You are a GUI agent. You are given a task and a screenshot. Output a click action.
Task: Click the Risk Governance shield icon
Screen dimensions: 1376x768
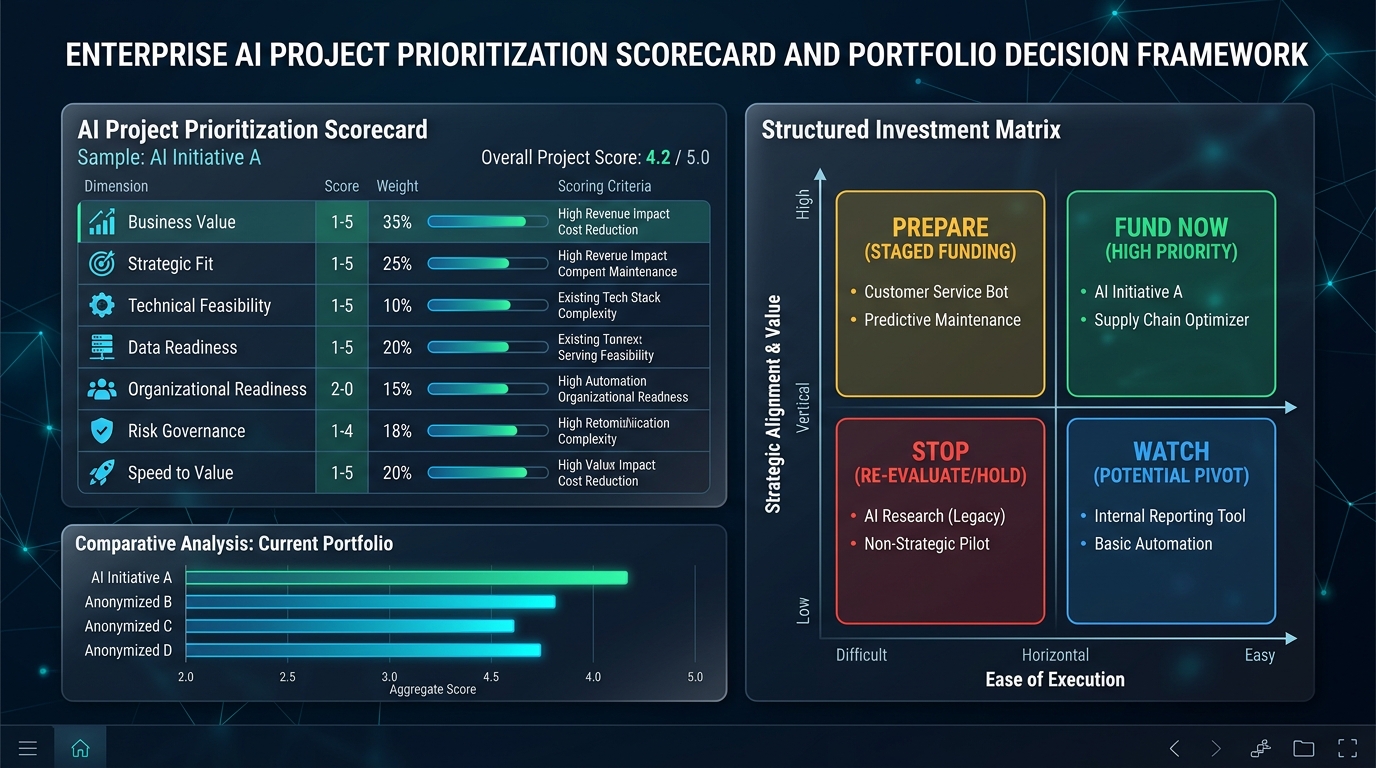pyautogui.click(x=102, y=431)
